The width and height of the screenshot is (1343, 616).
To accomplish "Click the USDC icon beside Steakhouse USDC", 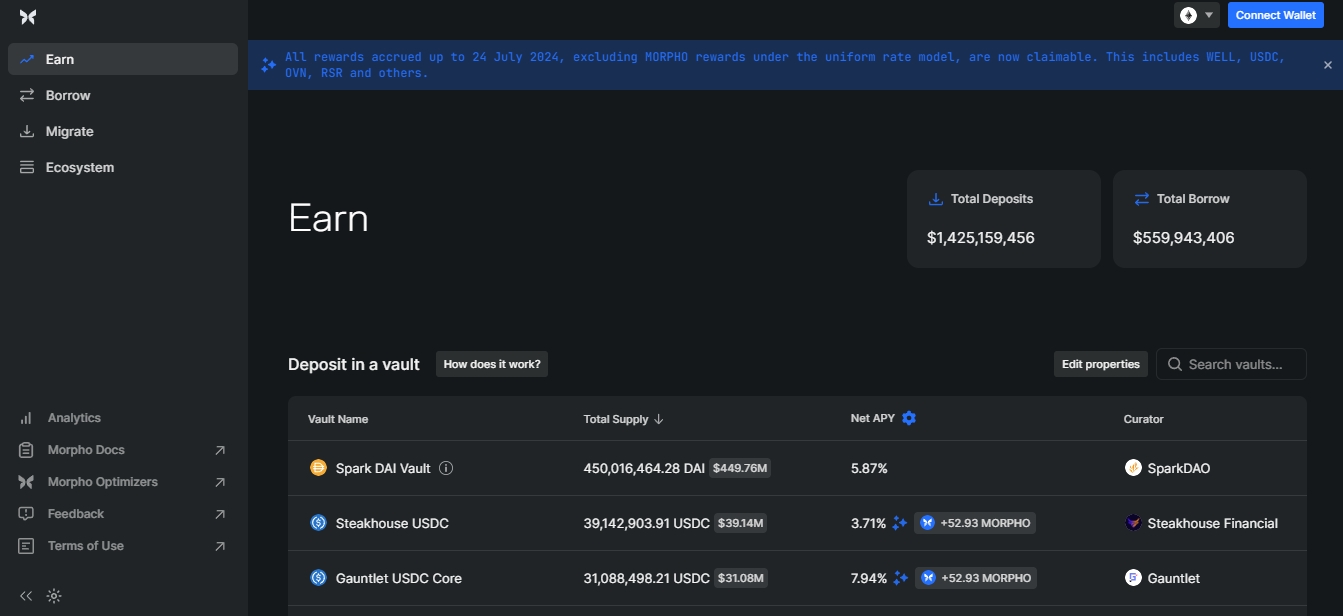I will tap(319, 522).
